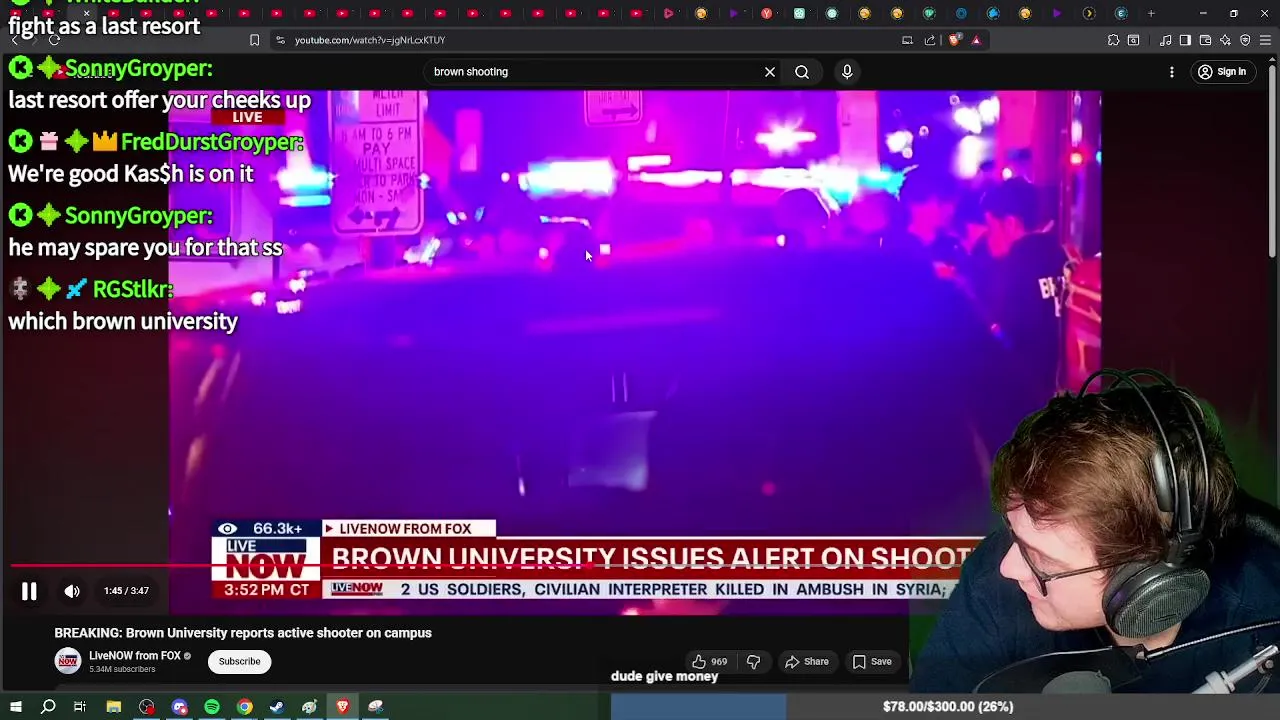The height and width of the screenshot is (720, 1280).
Task: Click the YouTube search magnifier button
Action: 802,72
